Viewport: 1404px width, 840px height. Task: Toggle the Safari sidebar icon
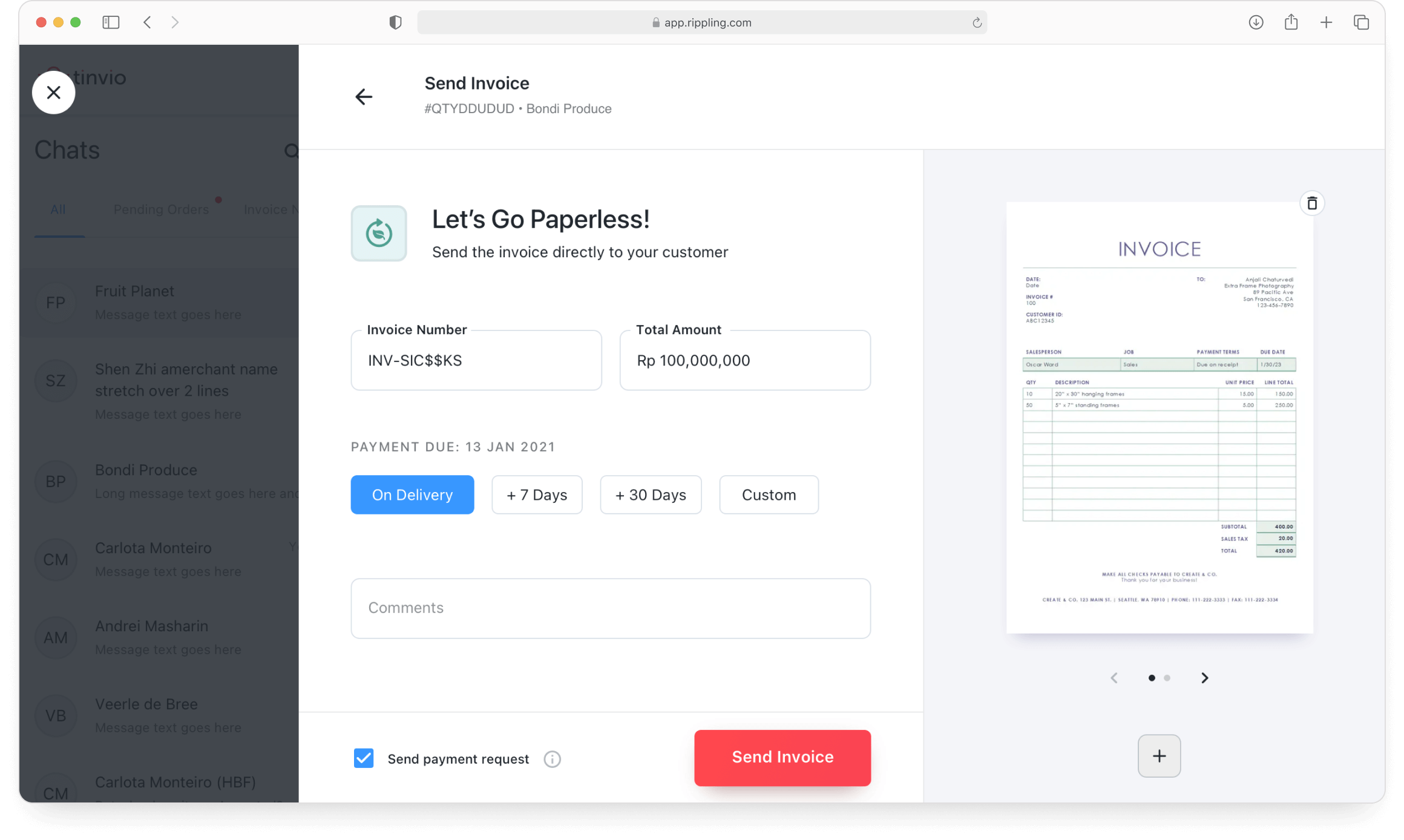pyautogui.click(x=111, y=22)
